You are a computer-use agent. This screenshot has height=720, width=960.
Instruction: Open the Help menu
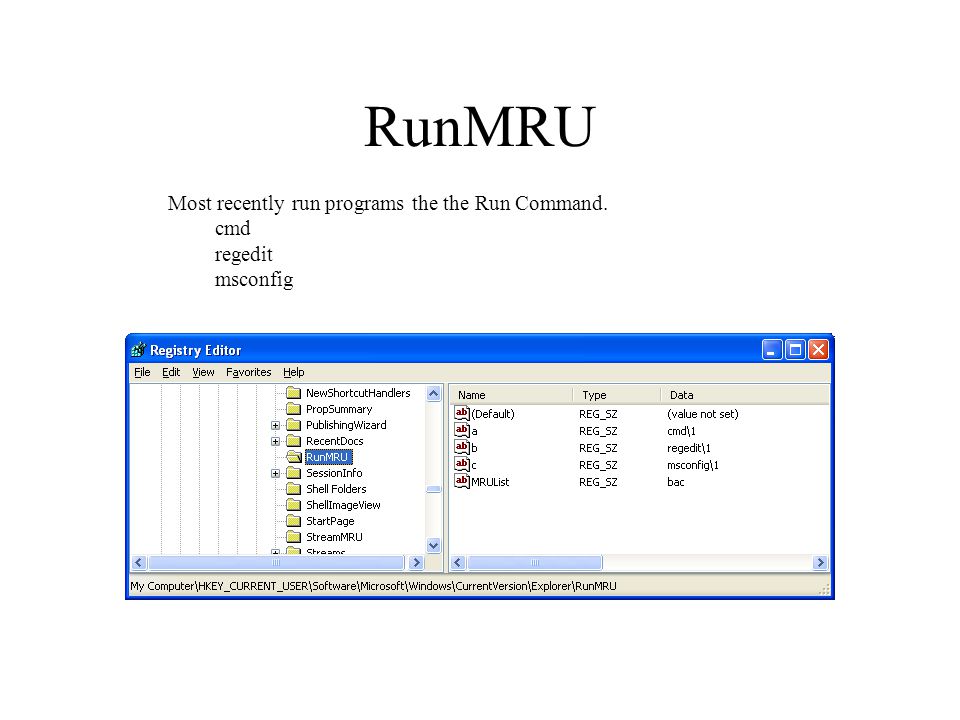(x=293, y=372)
